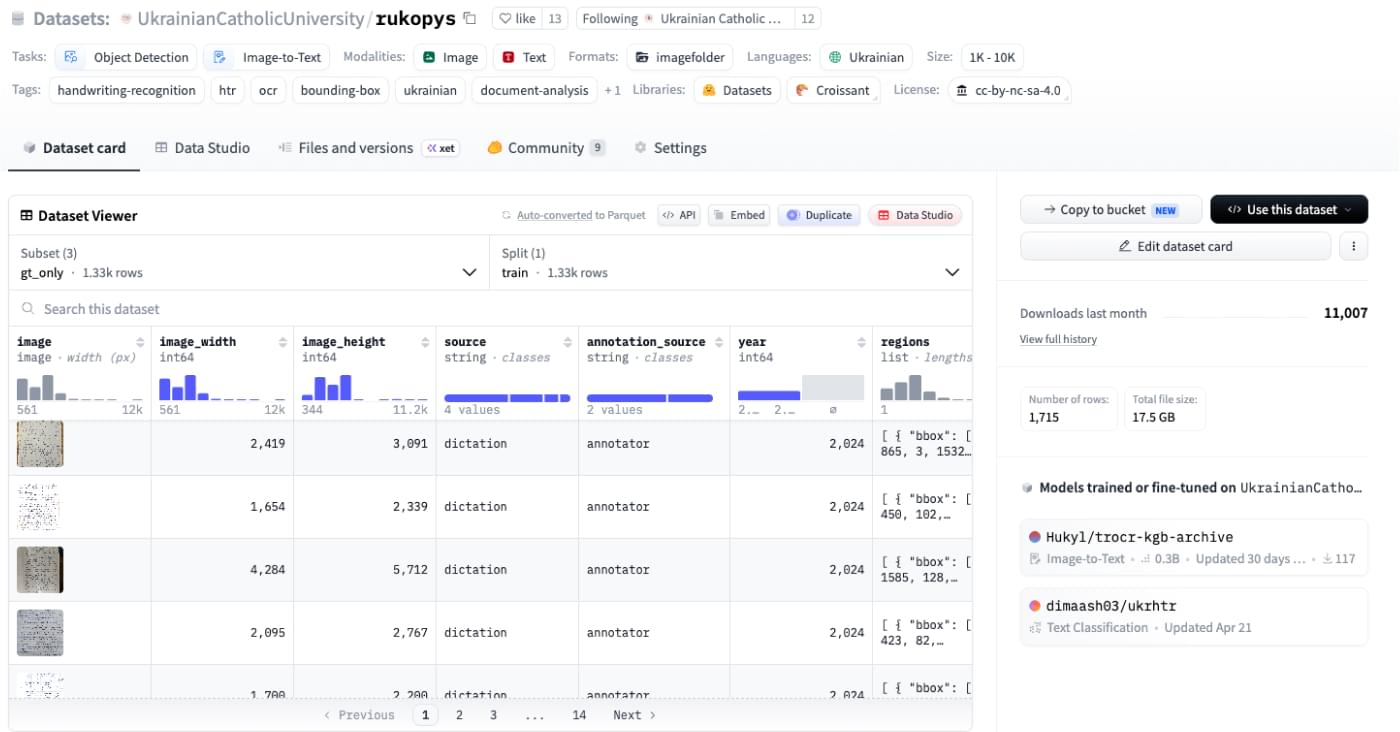Viewport: 1400px width, 732px height.
Task: Focus the Search this dataset field
Action: tap(490, 309)
